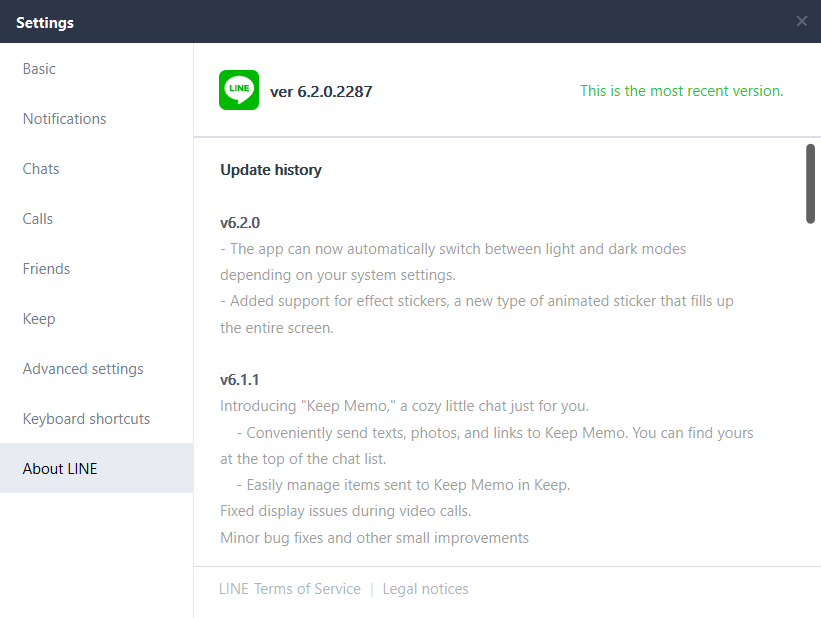Click the 'most recent version' status text
Image resolution: width=821 pixels, height=618 pixels.
[681, 91]
